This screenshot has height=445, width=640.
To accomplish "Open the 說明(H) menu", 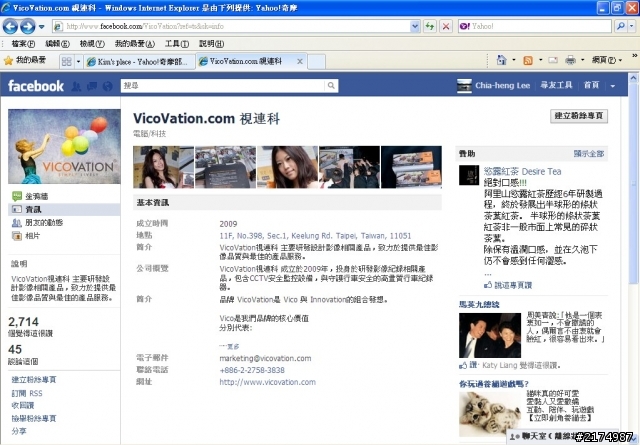I will tap(211, 44).
